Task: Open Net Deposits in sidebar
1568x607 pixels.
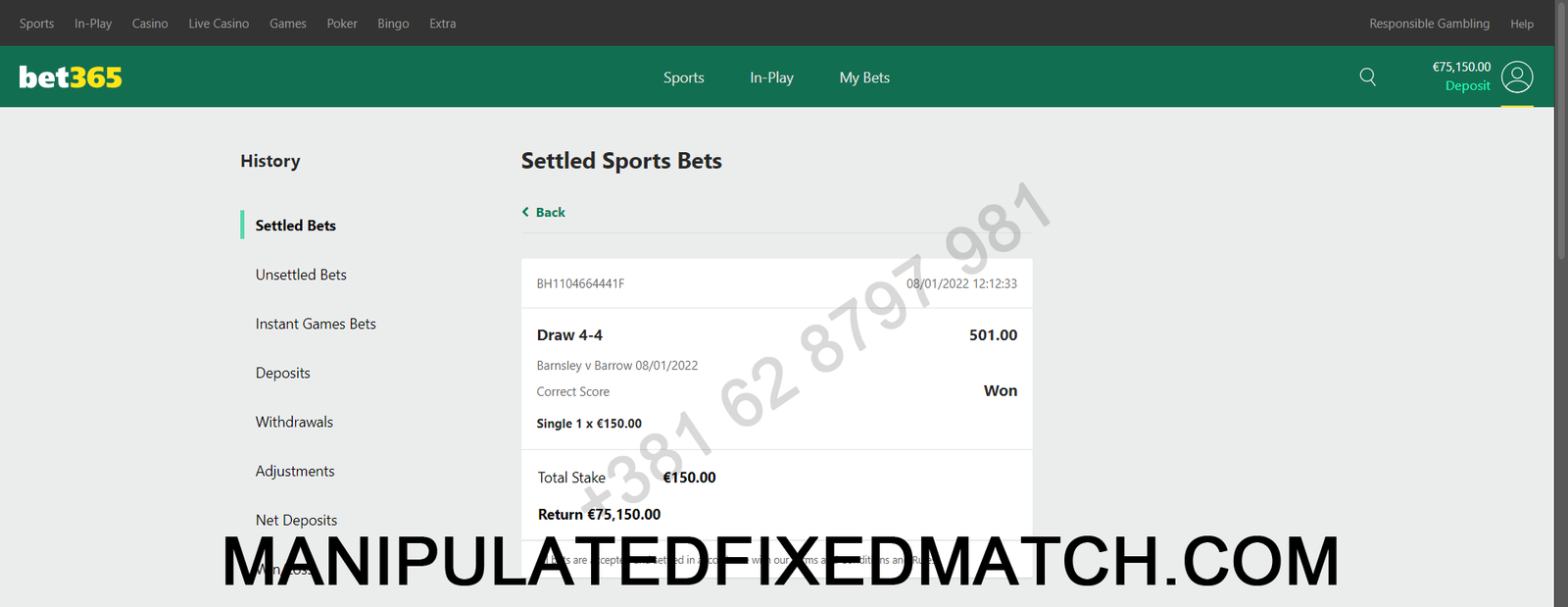Action: (x=296, y=520)
